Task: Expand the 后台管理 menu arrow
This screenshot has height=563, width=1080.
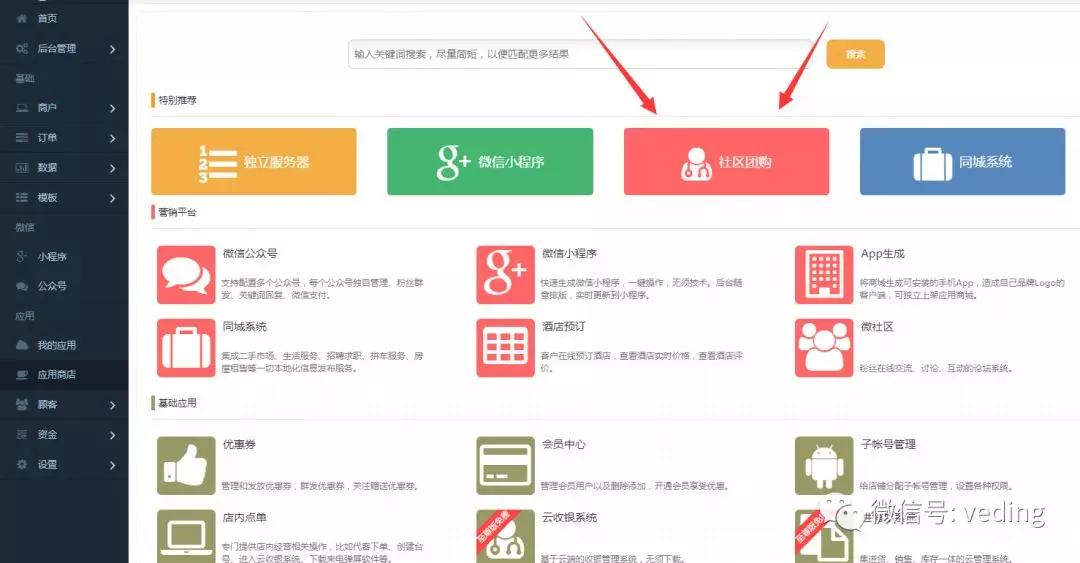Action: pyautogui.click(x=112, y=49)
